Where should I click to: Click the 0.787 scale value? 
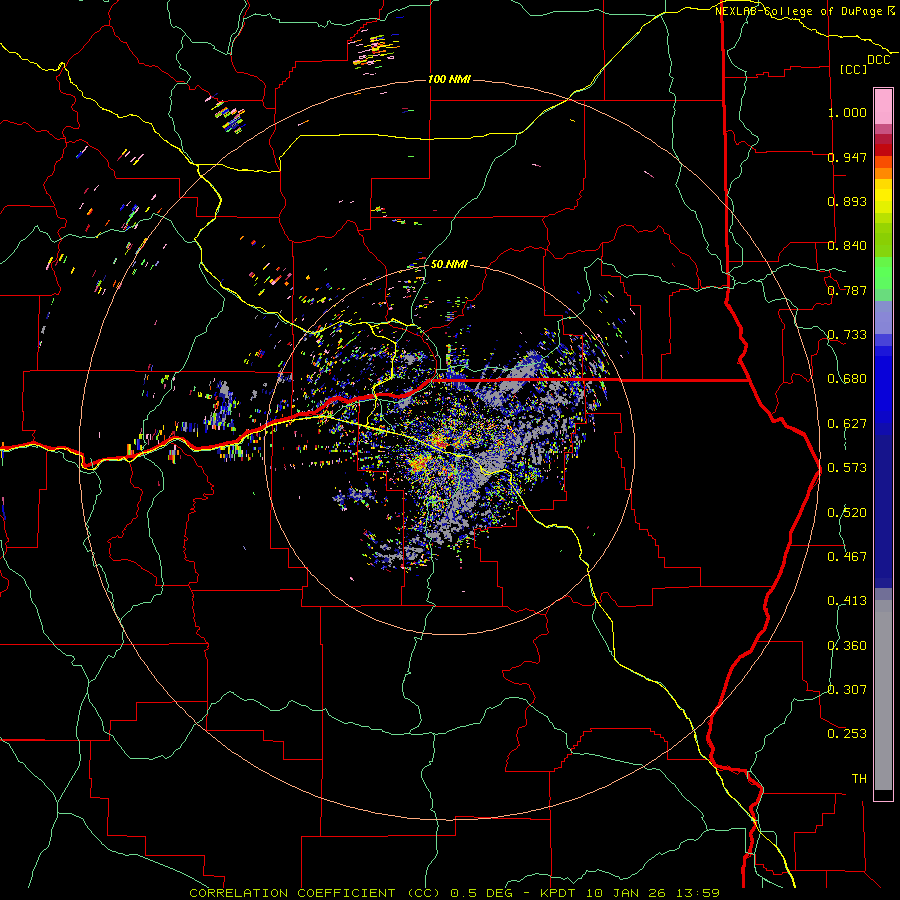(x=847, y=290)
